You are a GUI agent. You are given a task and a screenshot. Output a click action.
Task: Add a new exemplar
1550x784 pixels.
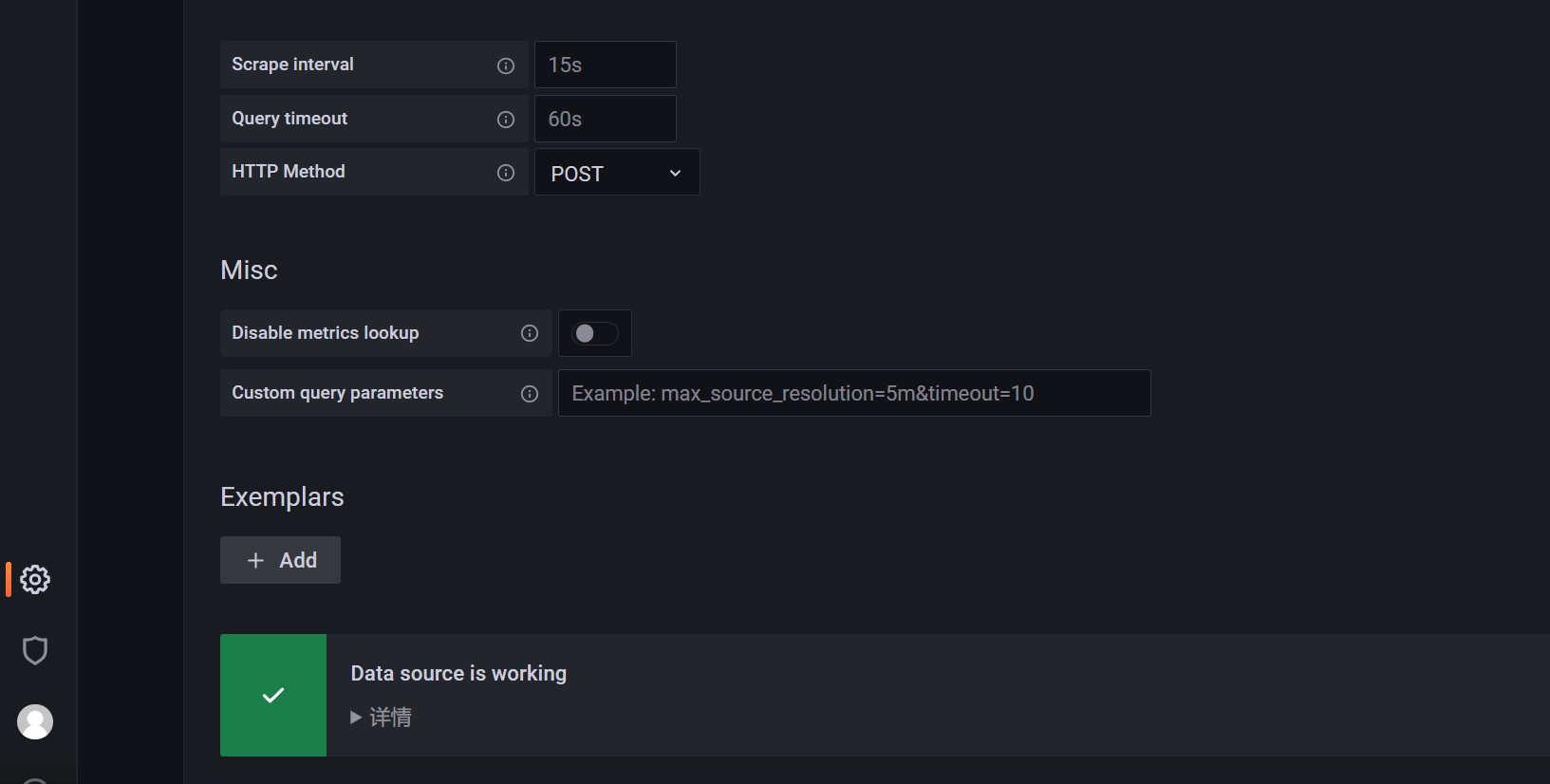point(280,560)
